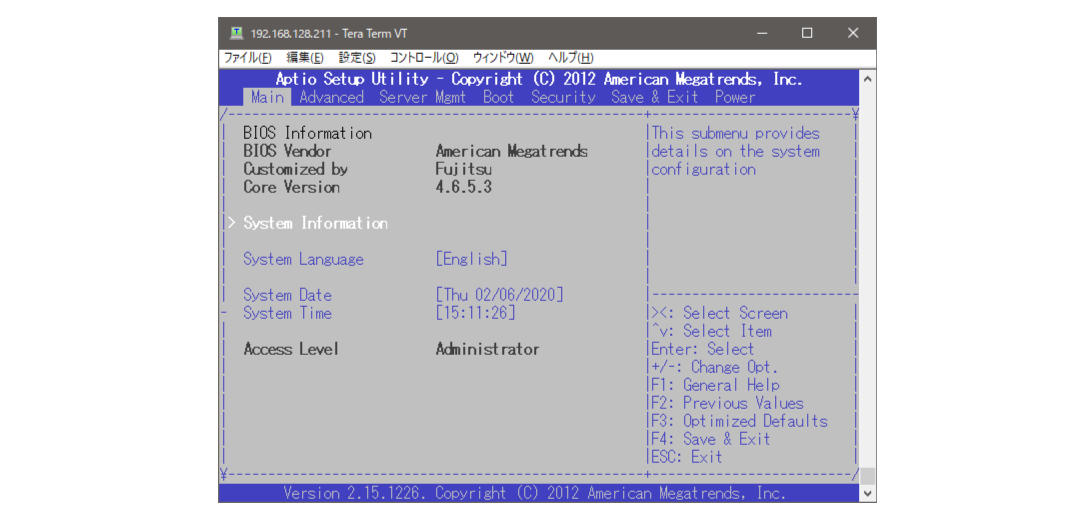
Task: Click the Access Level label
Action: 291,349
